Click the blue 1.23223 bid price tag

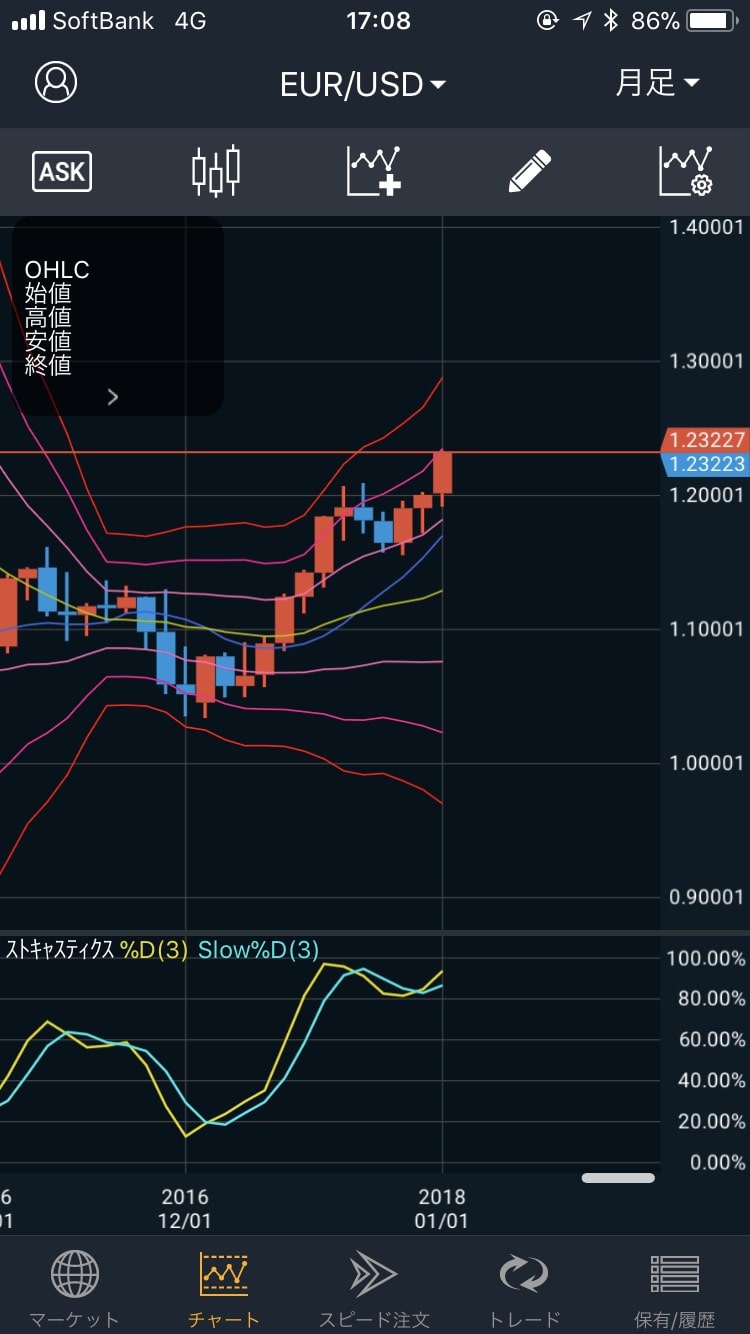pyautogui.click(x=705, y=463)
